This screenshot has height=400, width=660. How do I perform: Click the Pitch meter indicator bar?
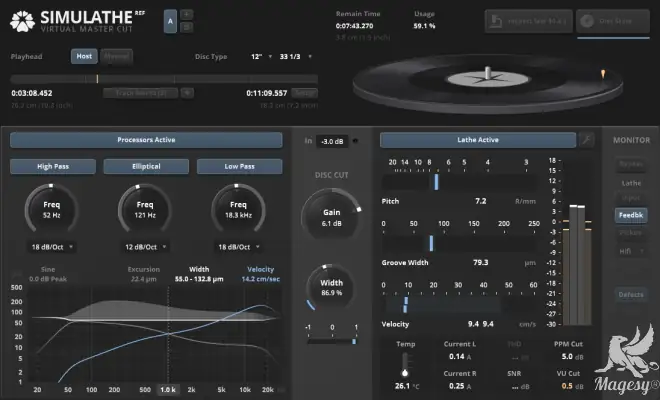(x=436, y=182)
